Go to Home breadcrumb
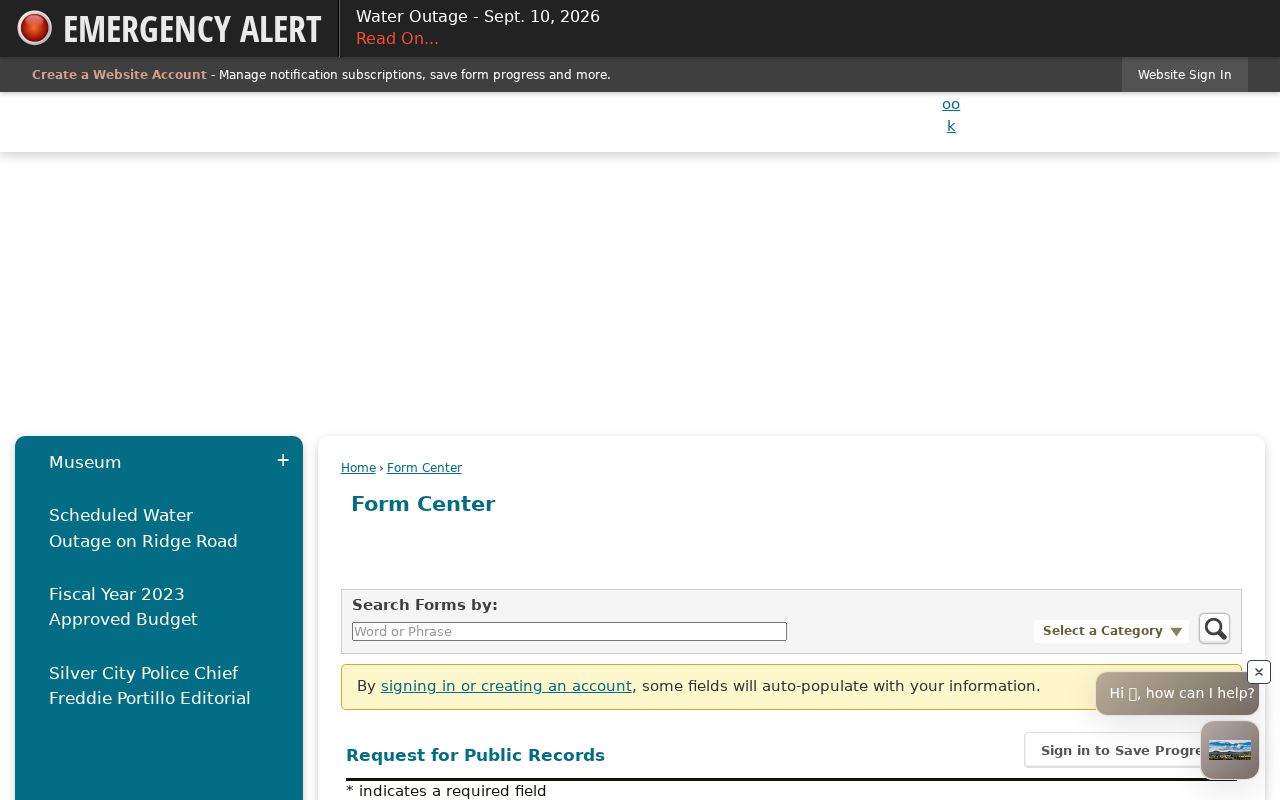 tap(358, 468)
